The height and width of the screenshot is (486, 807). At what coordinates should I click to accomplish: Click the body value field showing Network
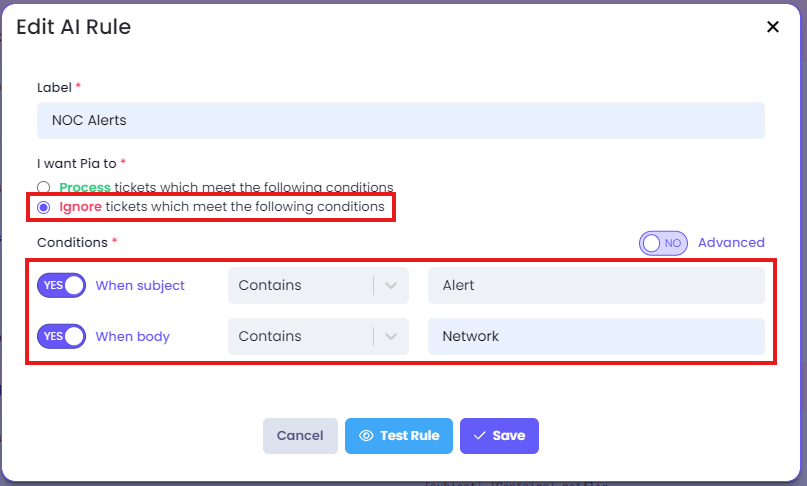click(x=596, y=336)
